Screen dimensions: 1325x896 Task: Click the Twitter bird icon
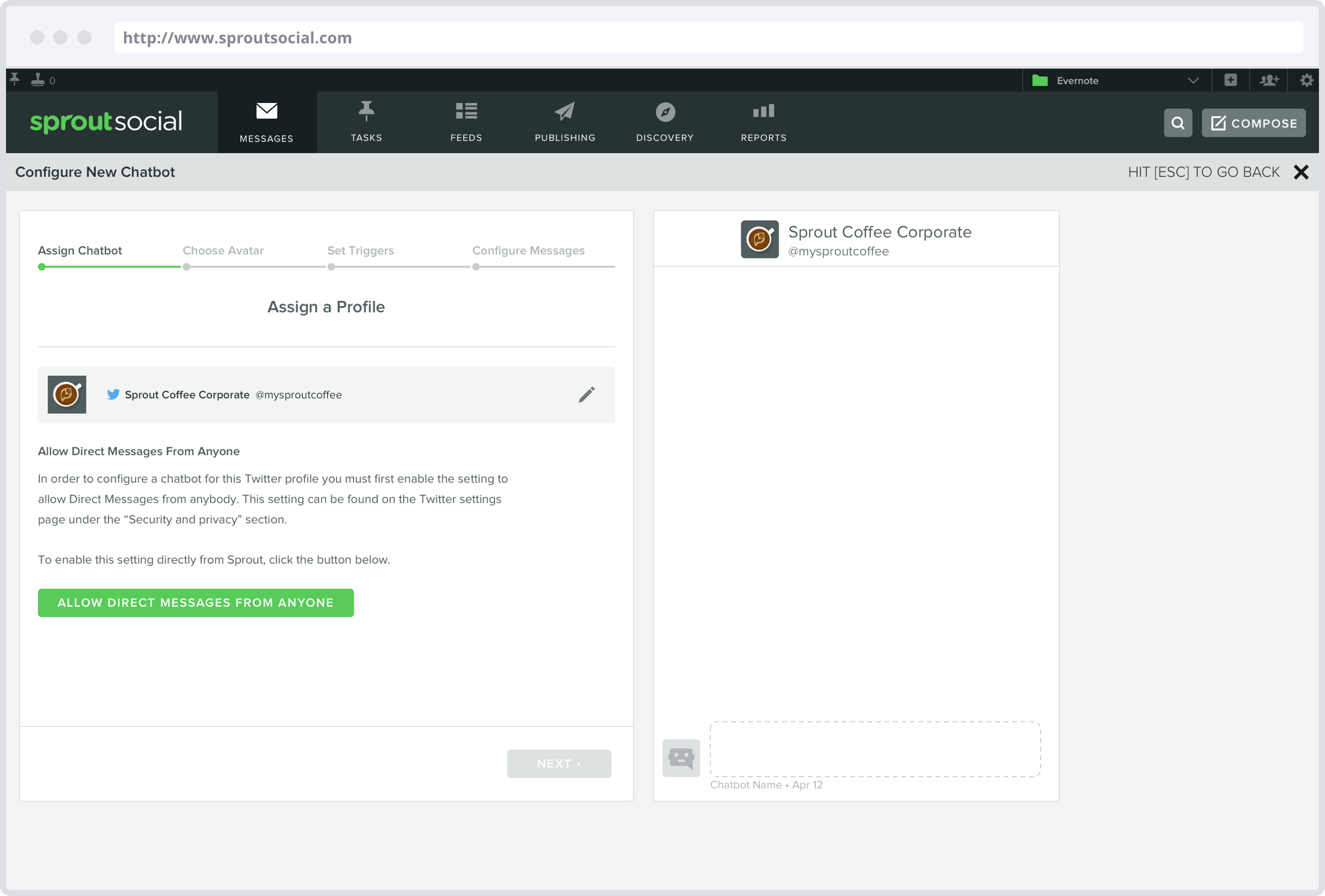click(x=113, y=394)
